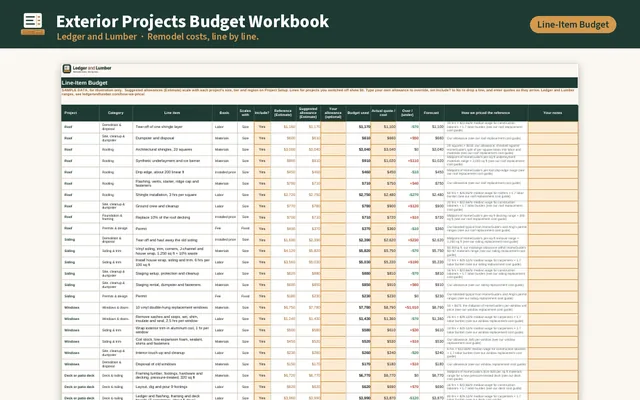Open Include? dropdown for Dumpster and disposal row
Image resolution: width=640 pixels, height=400 pixels.
pos(262,138)
